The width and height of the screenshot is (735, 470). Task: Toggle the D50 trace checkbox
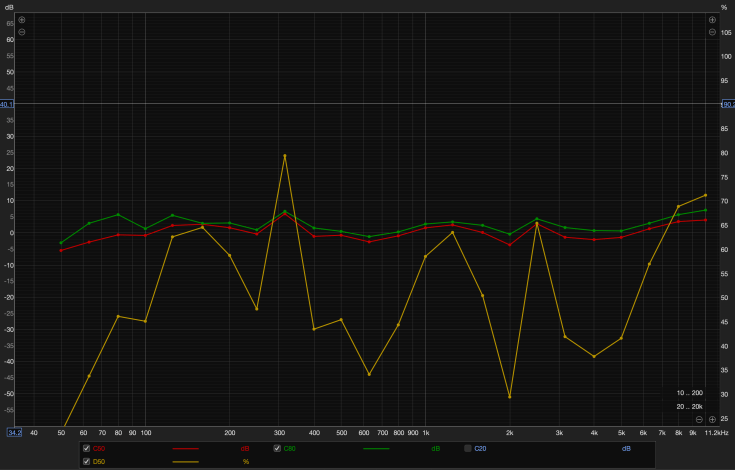point(86,462)
